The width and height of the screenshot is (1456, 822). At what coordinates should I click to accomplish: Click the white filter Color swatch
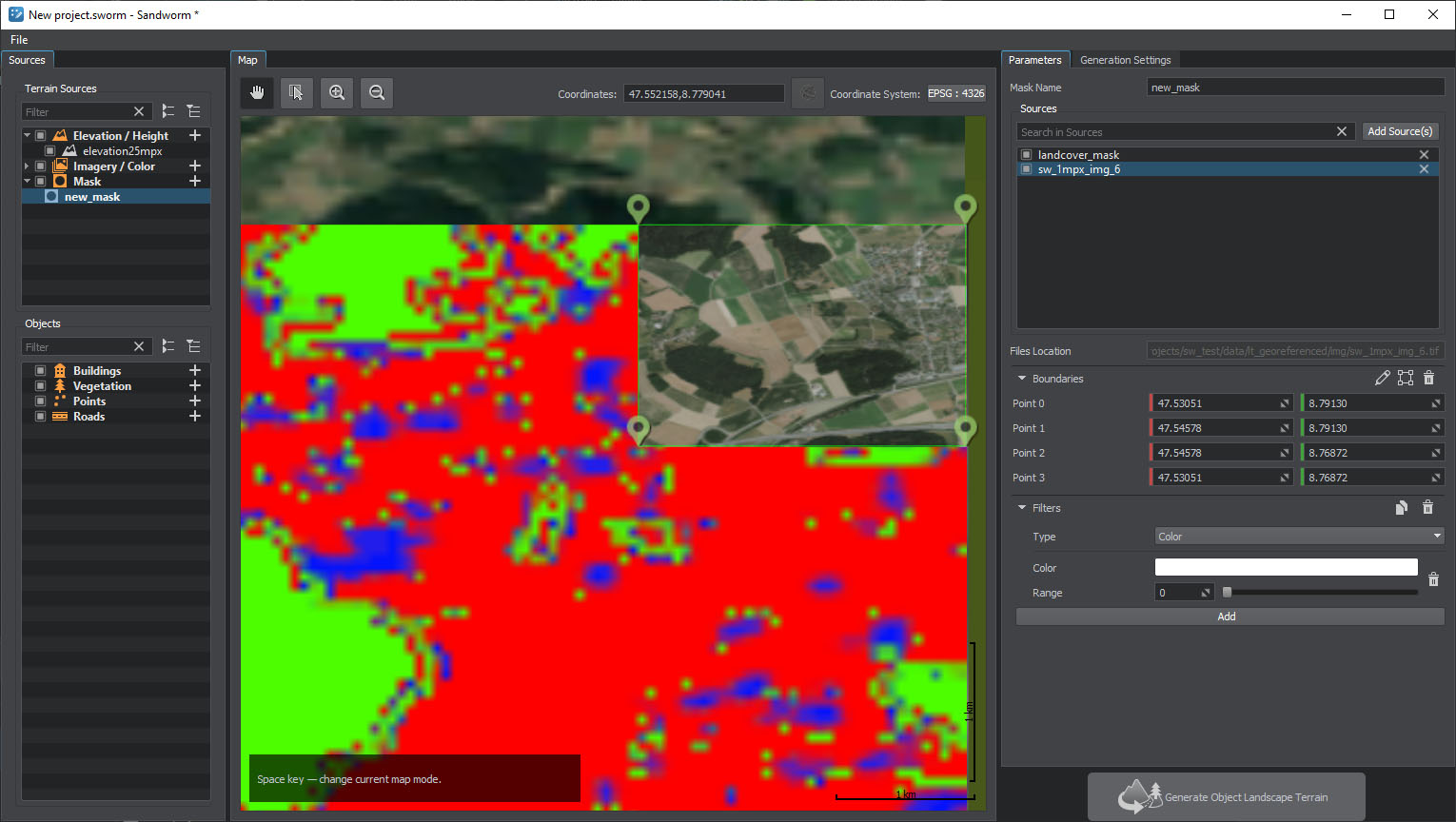click(x=1286, y=567)
